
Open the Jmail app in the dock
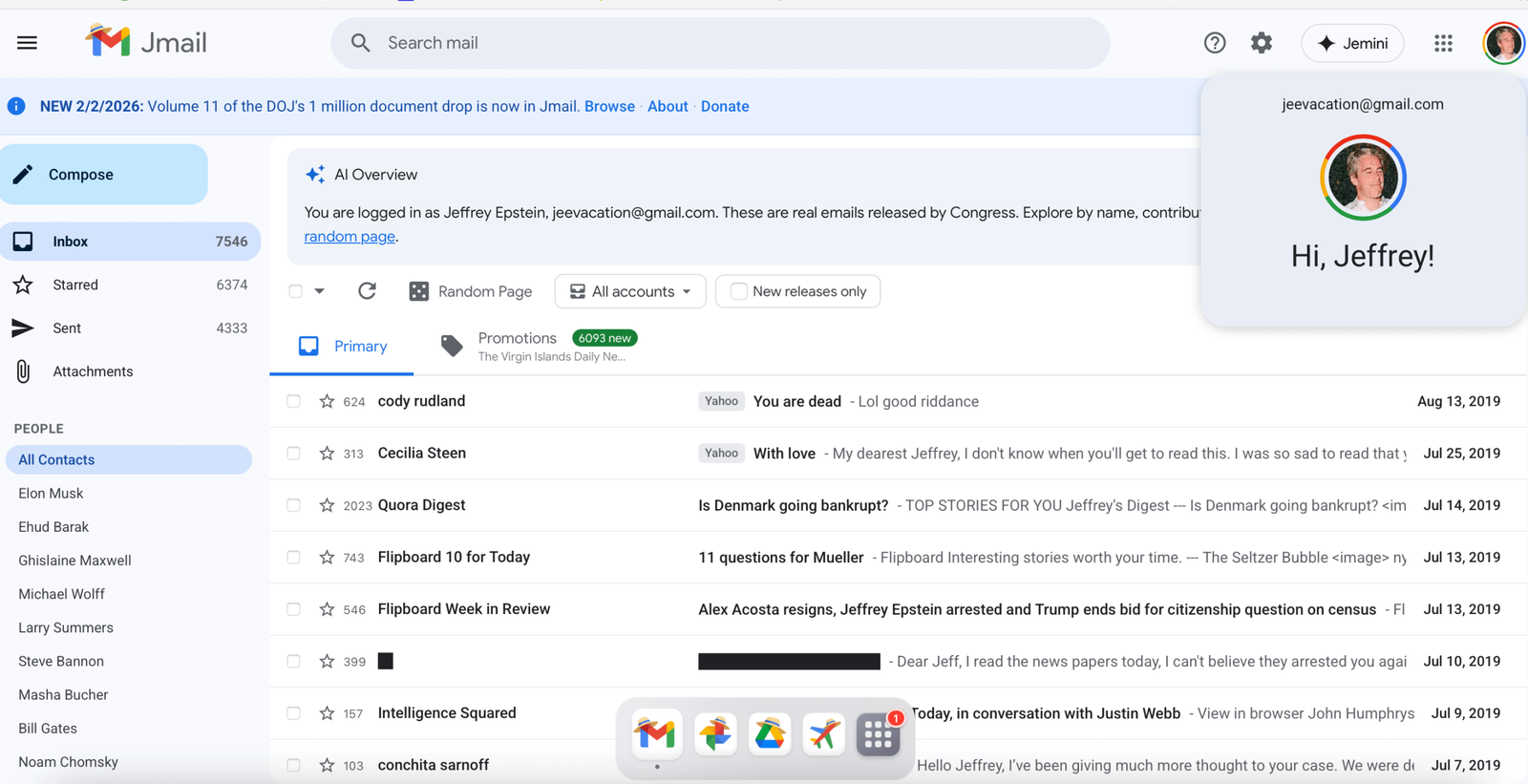[657, 733]
